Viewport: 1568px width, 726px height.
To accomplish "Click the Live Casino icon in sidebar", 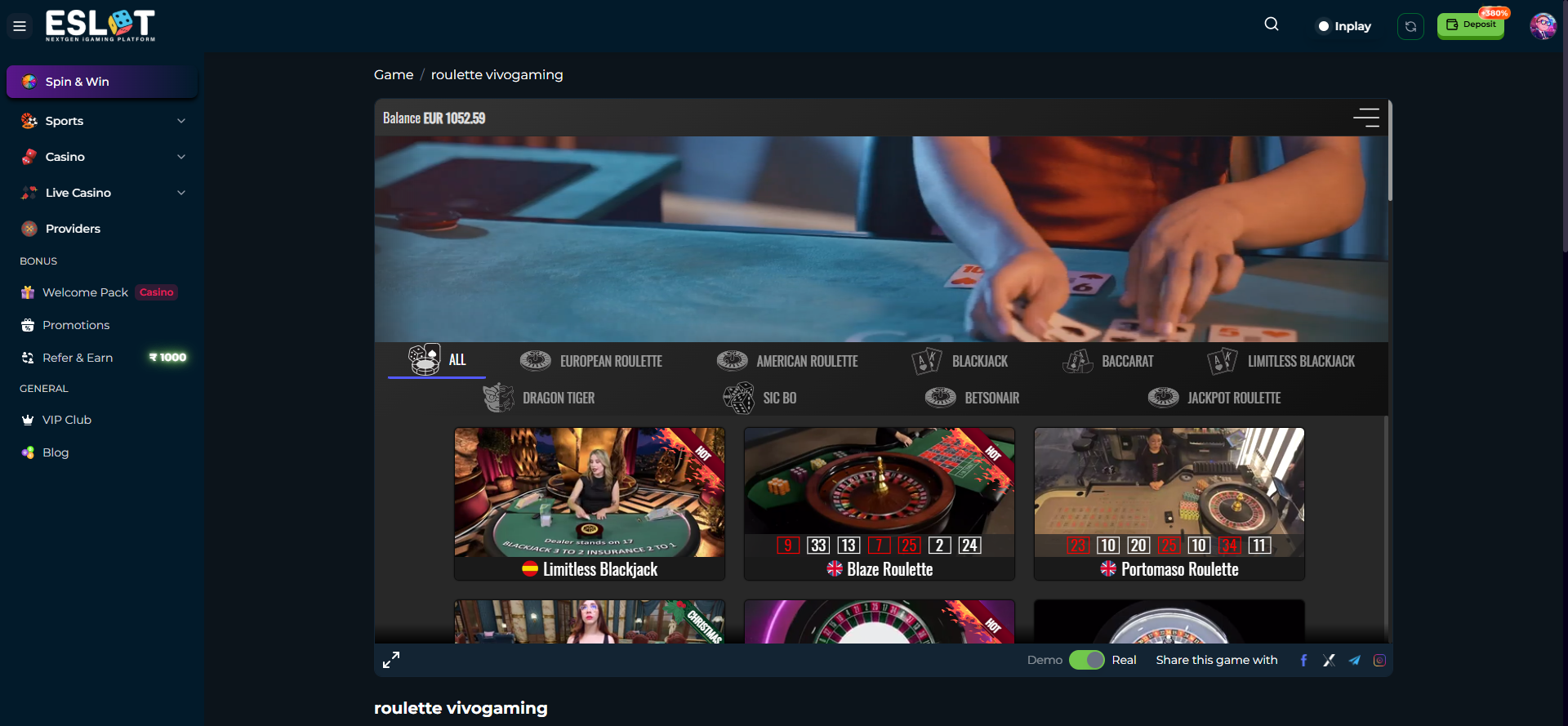I will point(29,193).
